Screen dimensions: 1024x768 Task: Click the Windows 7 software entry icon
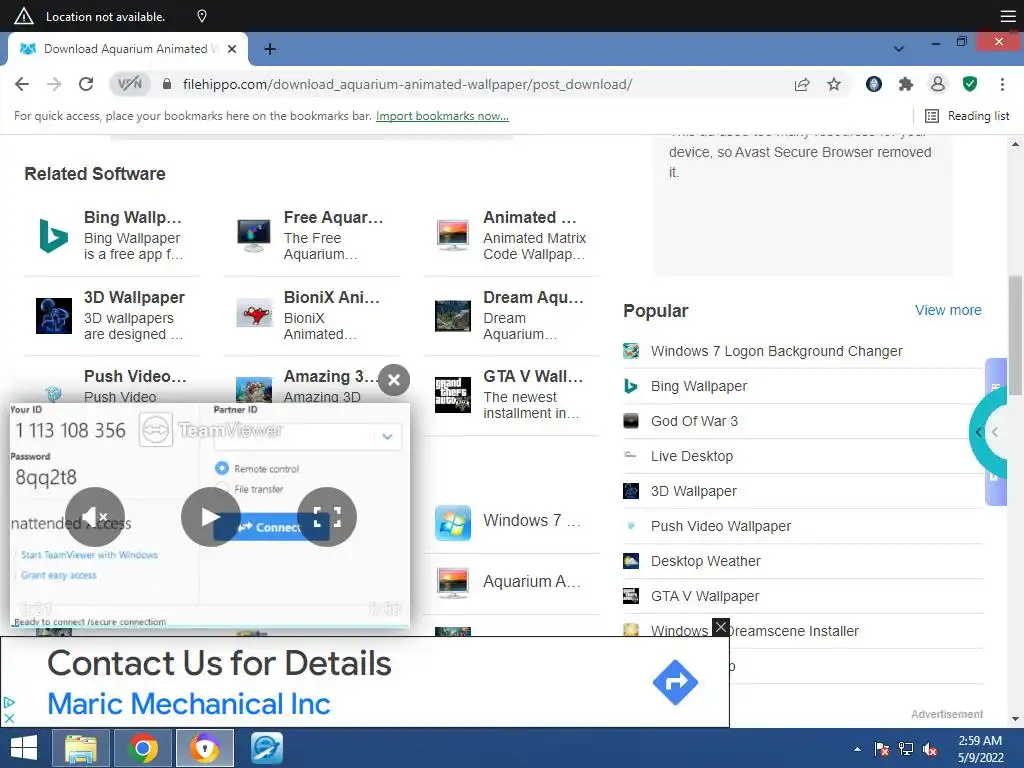point(453,522)
